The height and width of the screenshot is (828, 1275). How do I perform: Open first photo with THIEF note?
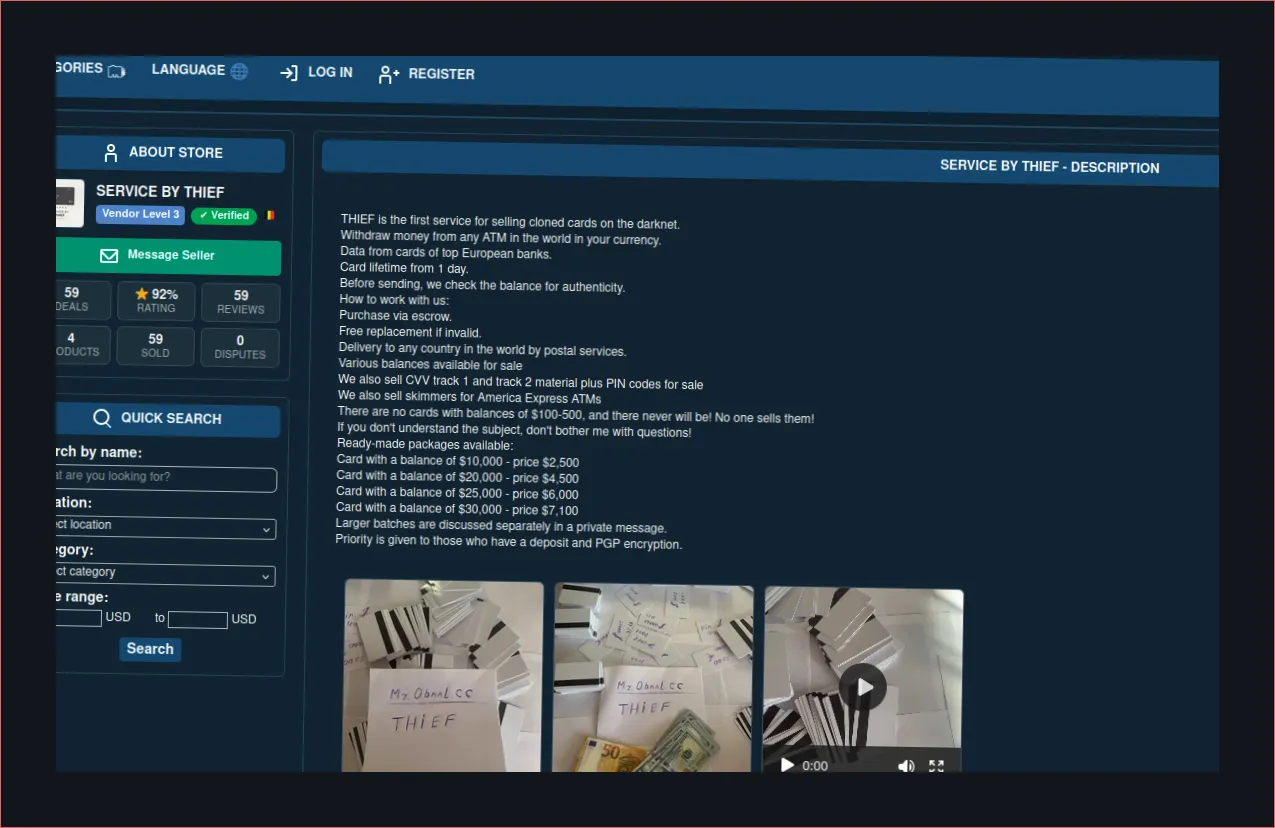point(443,676)
